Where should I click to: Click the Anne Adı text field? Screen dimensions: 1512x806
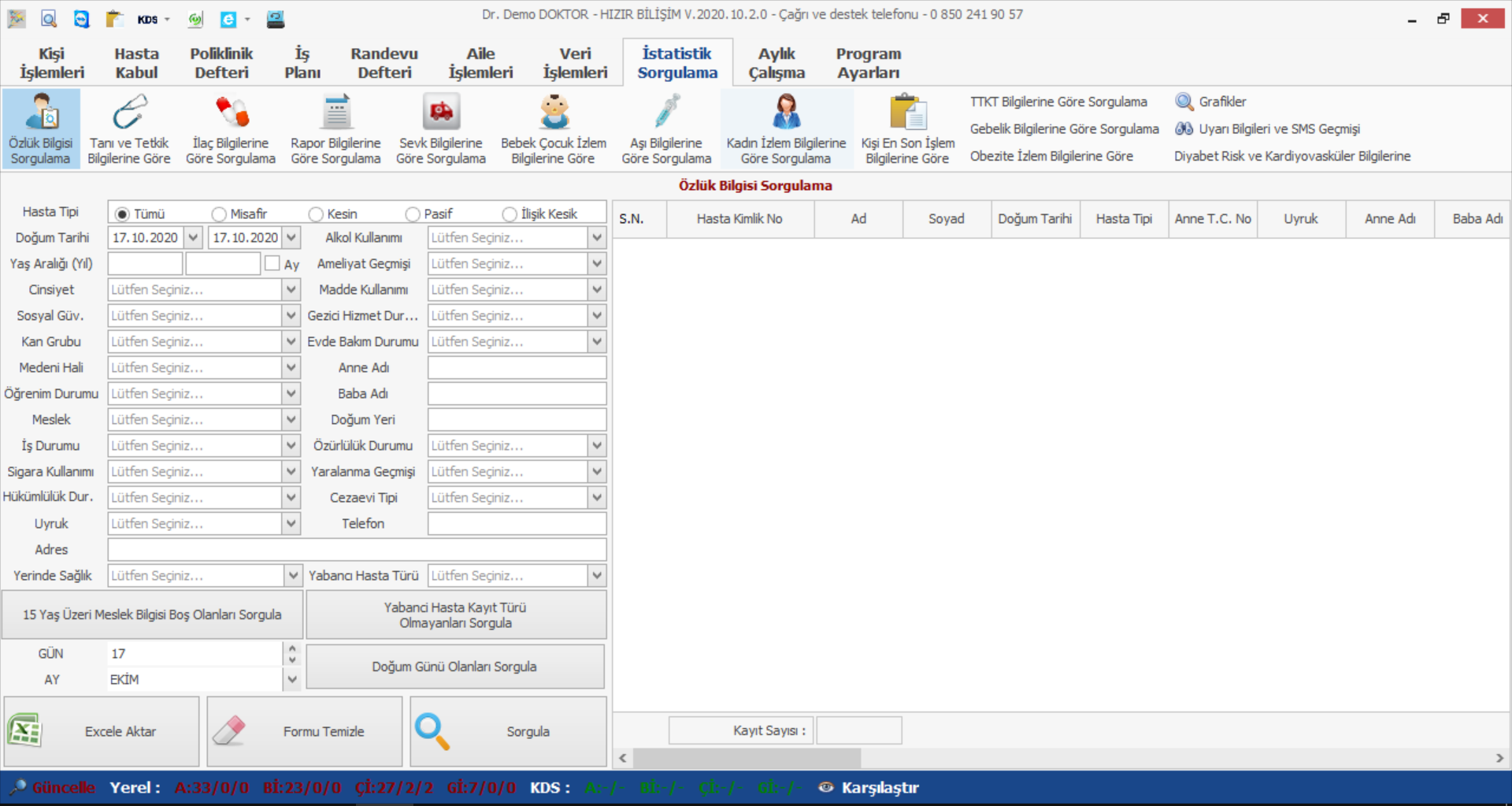tap(517, 368)
